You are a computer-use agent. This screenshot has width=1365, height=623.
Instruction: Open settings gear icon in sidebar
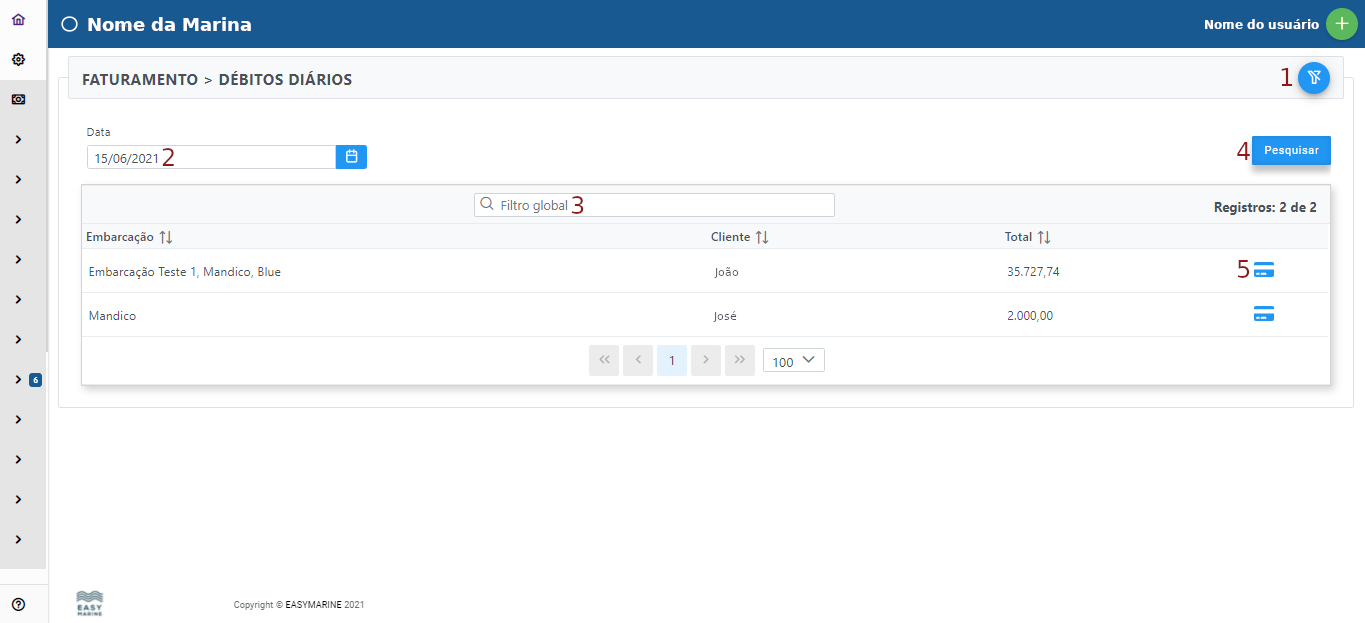18,60
